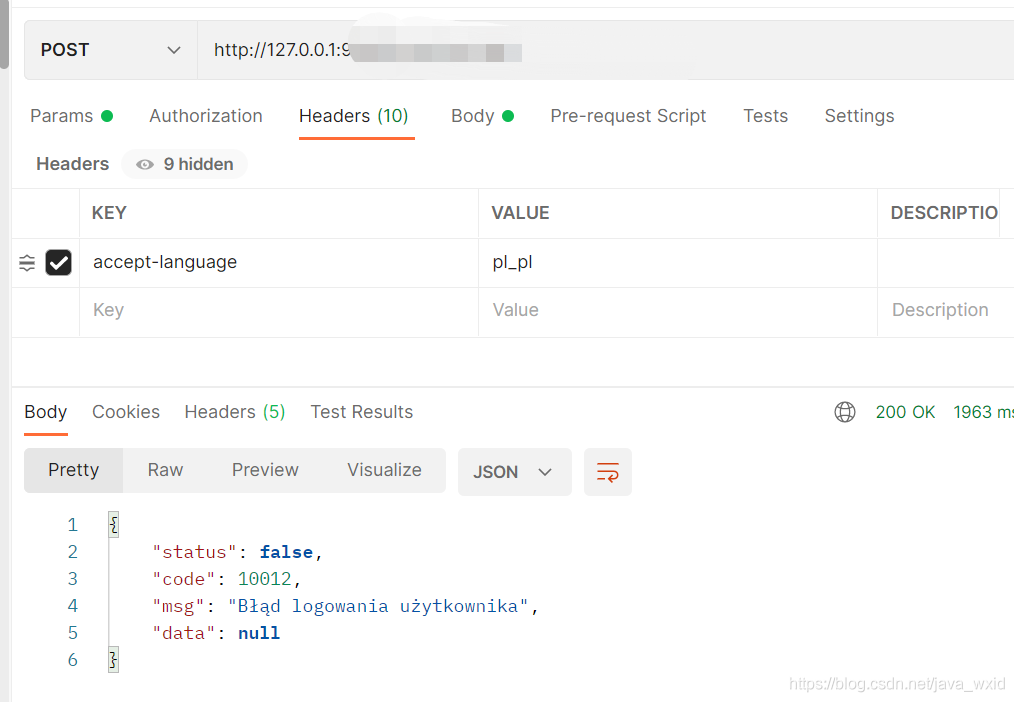
Task: Uncheck the accept-language header checkbox
Action: [x=59, y=263]
